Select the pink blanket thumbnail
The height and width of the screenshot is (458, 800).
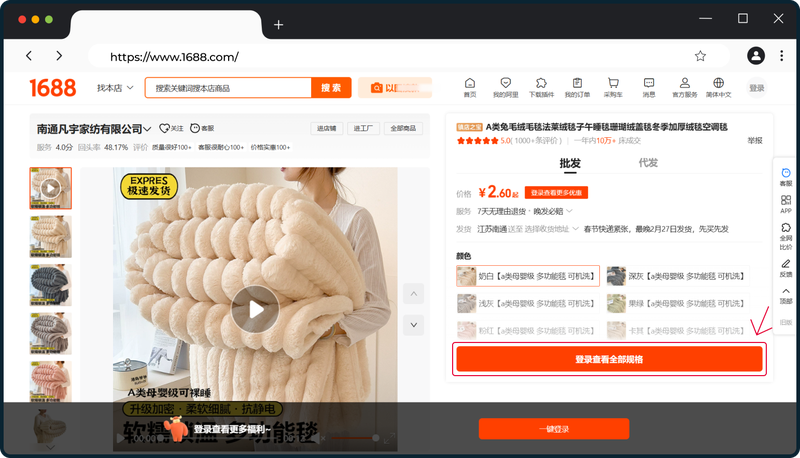coord(51,381)
